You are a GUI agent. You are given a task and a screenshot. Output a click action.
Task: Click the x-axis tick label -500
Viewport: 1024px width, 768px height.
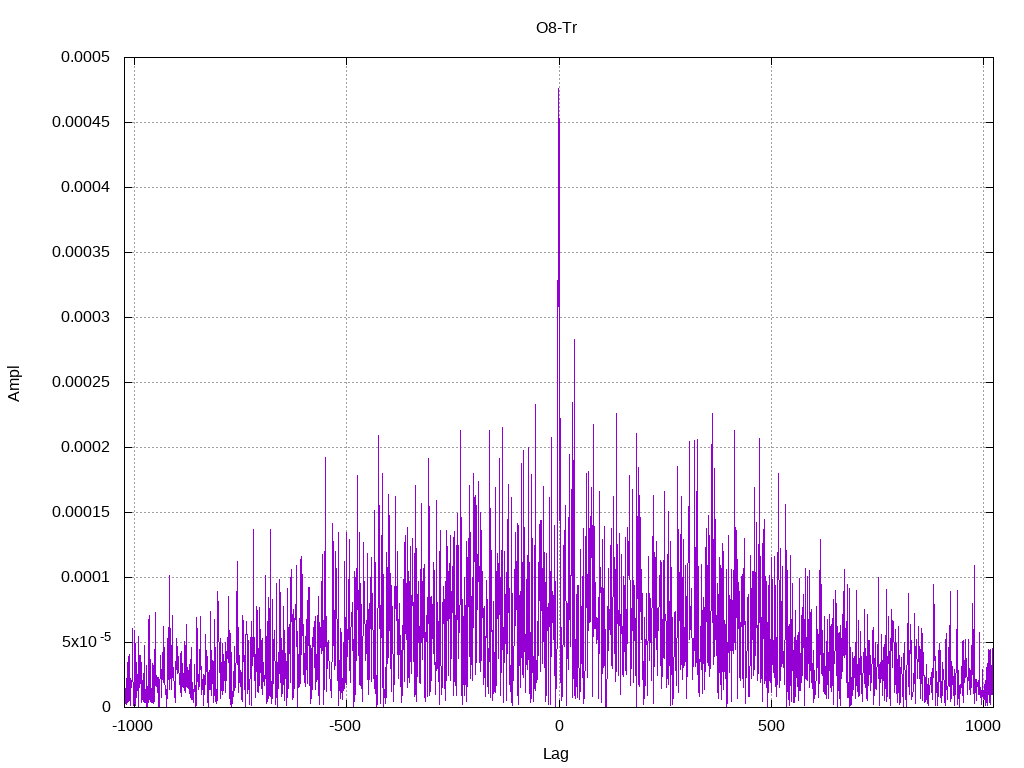point(345,726)
